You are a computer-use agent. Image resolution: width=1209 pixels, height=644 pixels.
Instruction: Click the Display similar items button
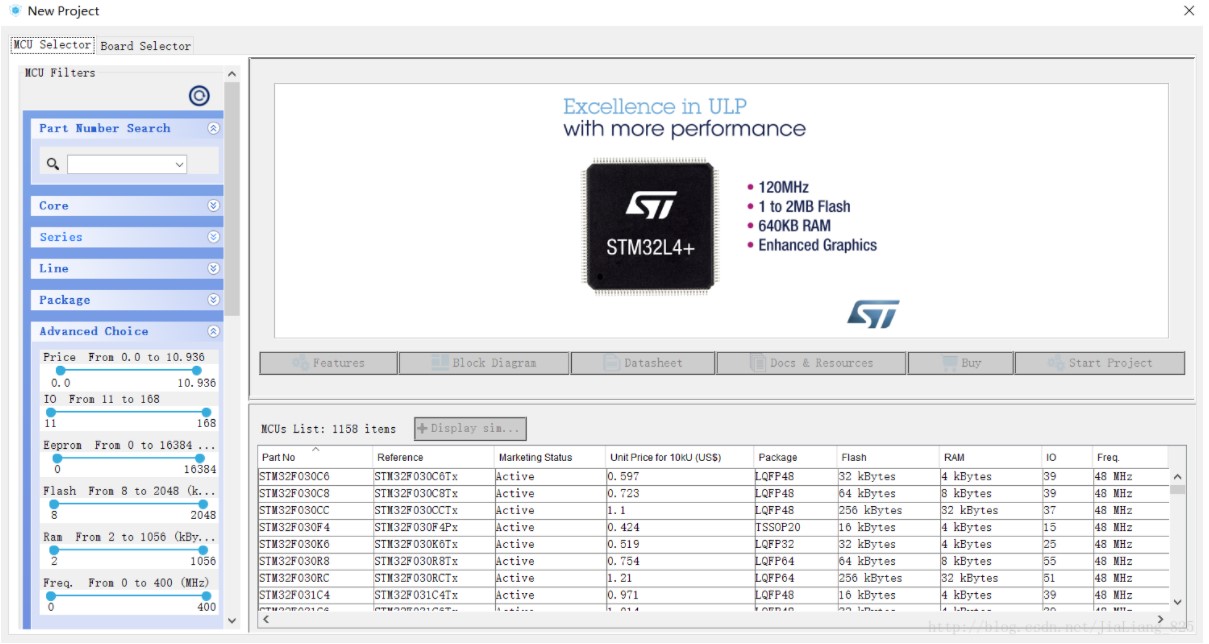click(x=470, y=429)
